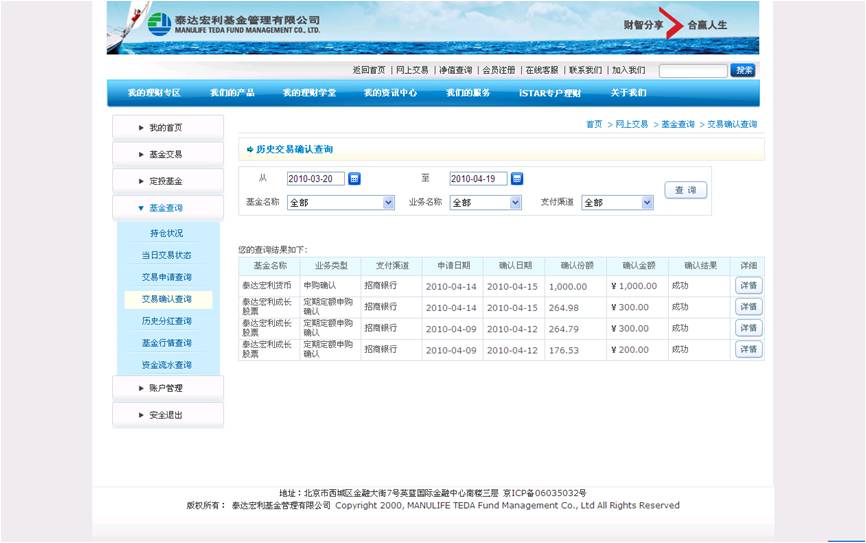Open the end date calendar picker
This screenshot has height=543, width=866.
517,179
